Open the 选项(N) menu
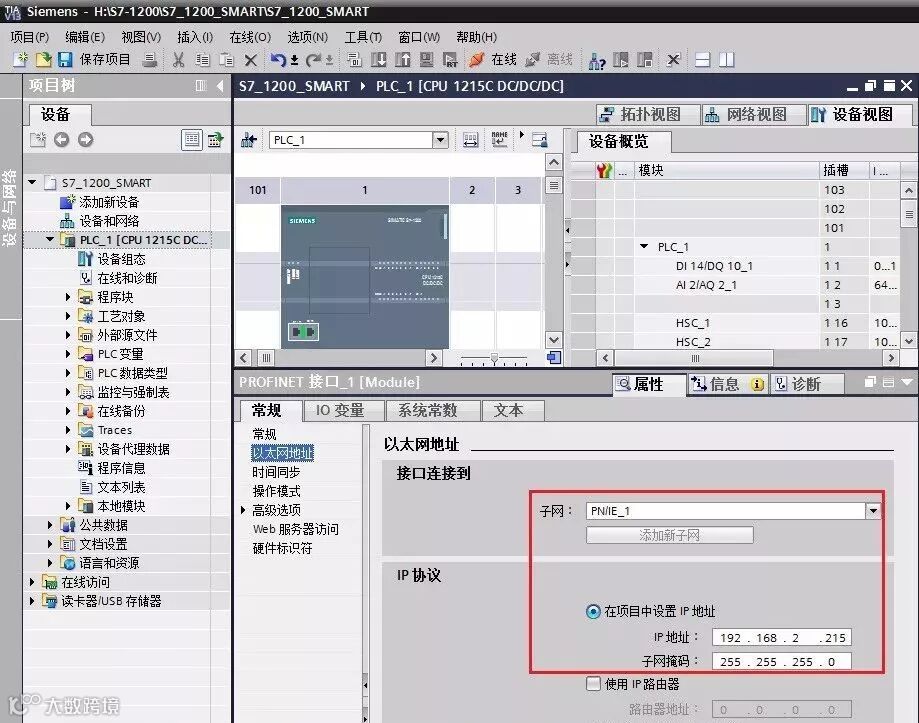Screen dimensions: 919x723 pos(308,37)
